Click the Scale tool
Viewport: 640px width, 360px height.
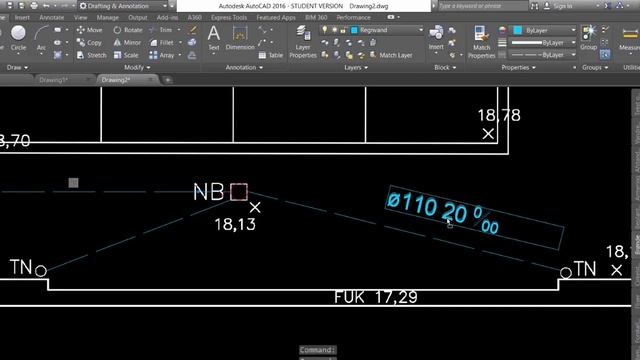[x=126, y=55]
